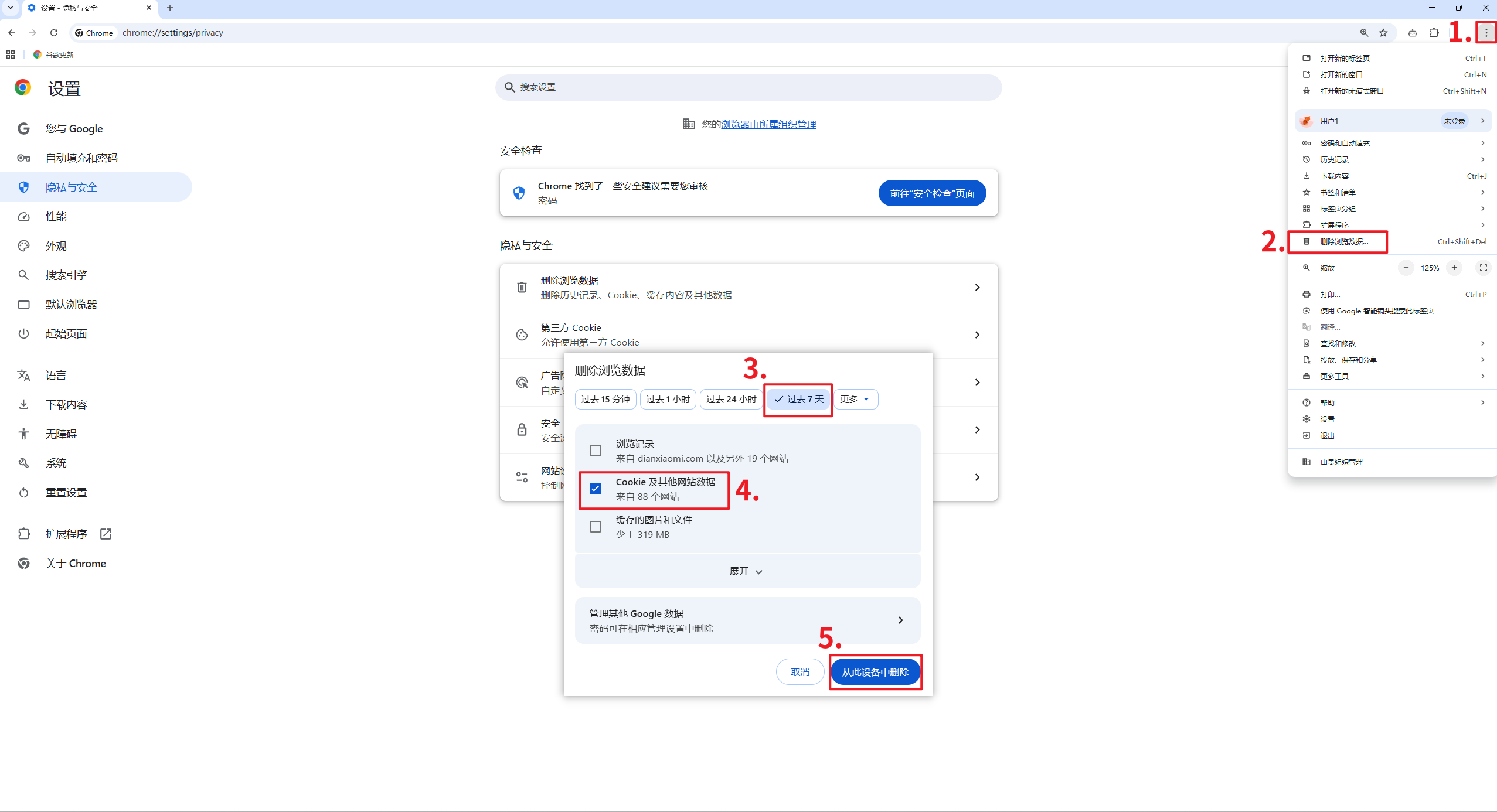Viewport: 1497px width, 812px height.
Task: Open the 更多 time range dropdown
Action: (855, 399)
